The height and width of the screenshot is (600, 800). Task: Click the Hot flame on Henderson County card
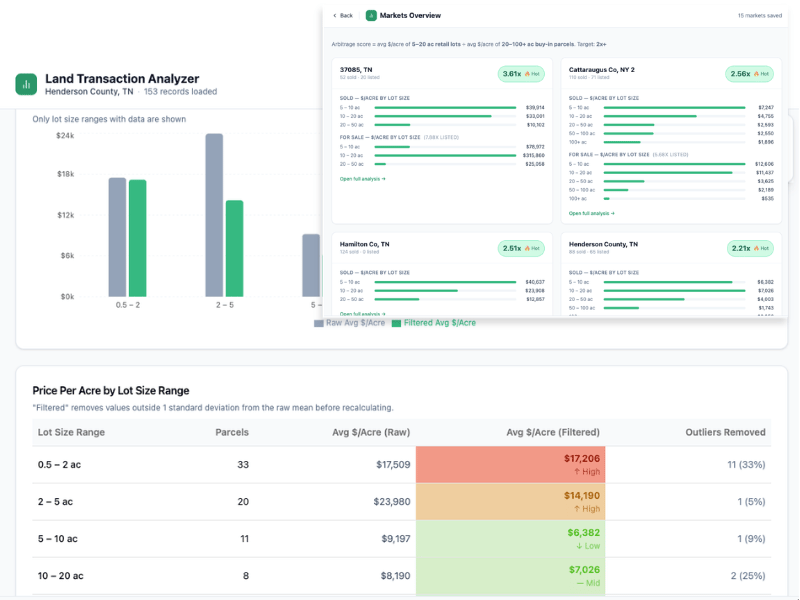click(756, 248)
